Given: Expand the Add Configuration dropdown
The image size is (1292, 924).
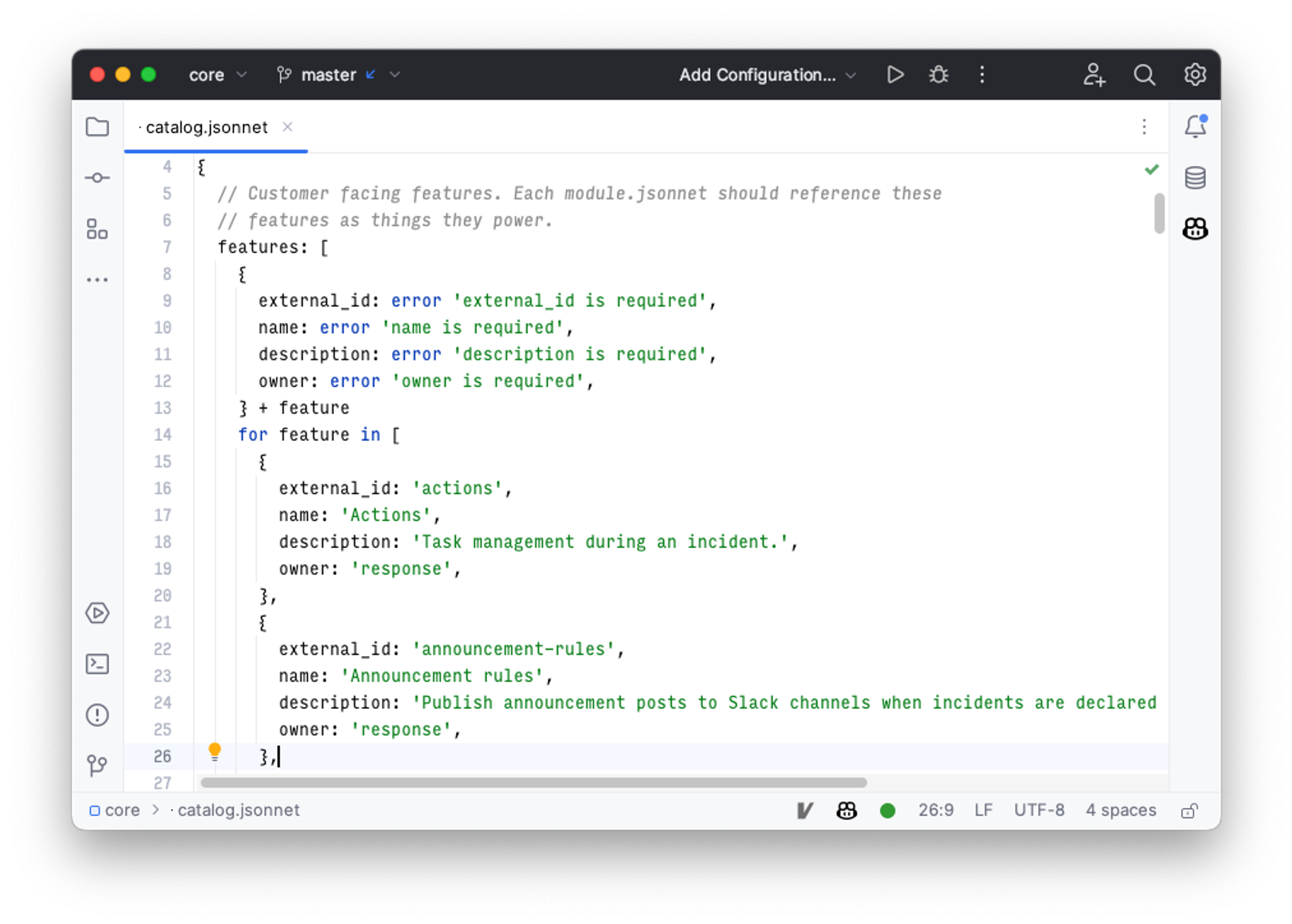Looking at the screenshot, I should [767, 75].
